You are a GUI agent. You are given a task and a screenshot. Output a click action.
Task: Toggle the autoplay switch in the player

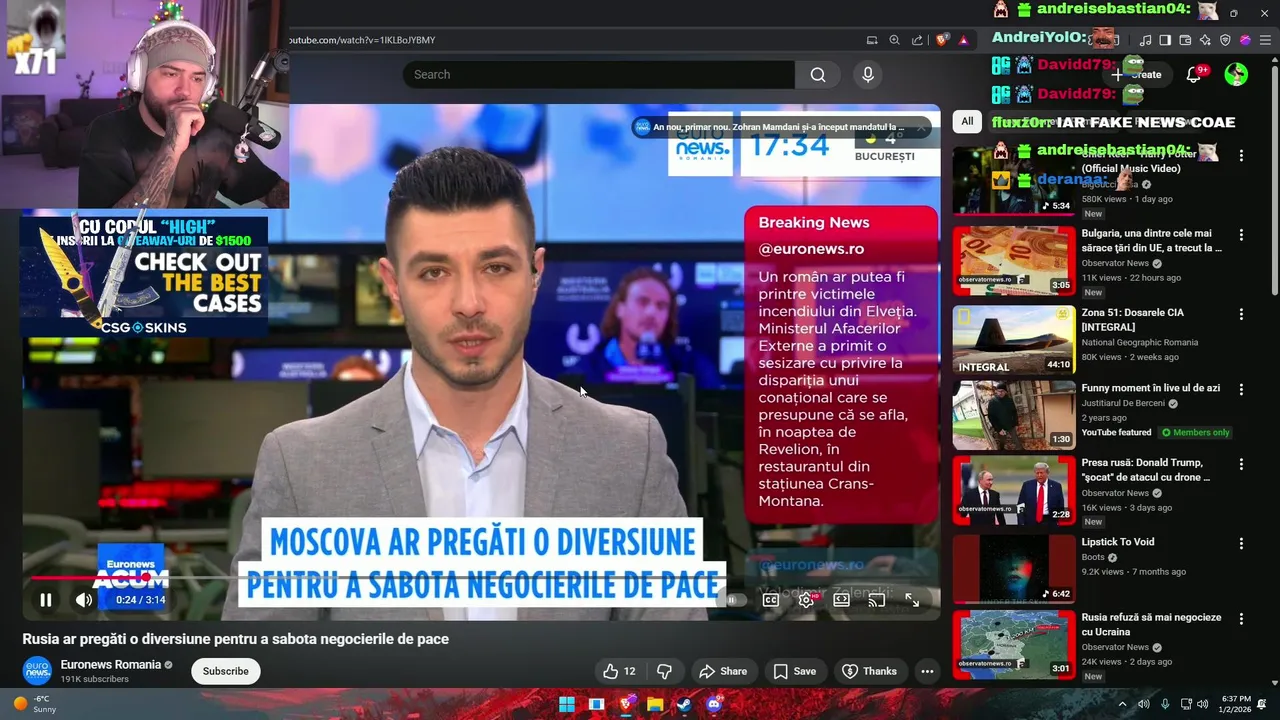pyautogui.click(x=735, y=600)
